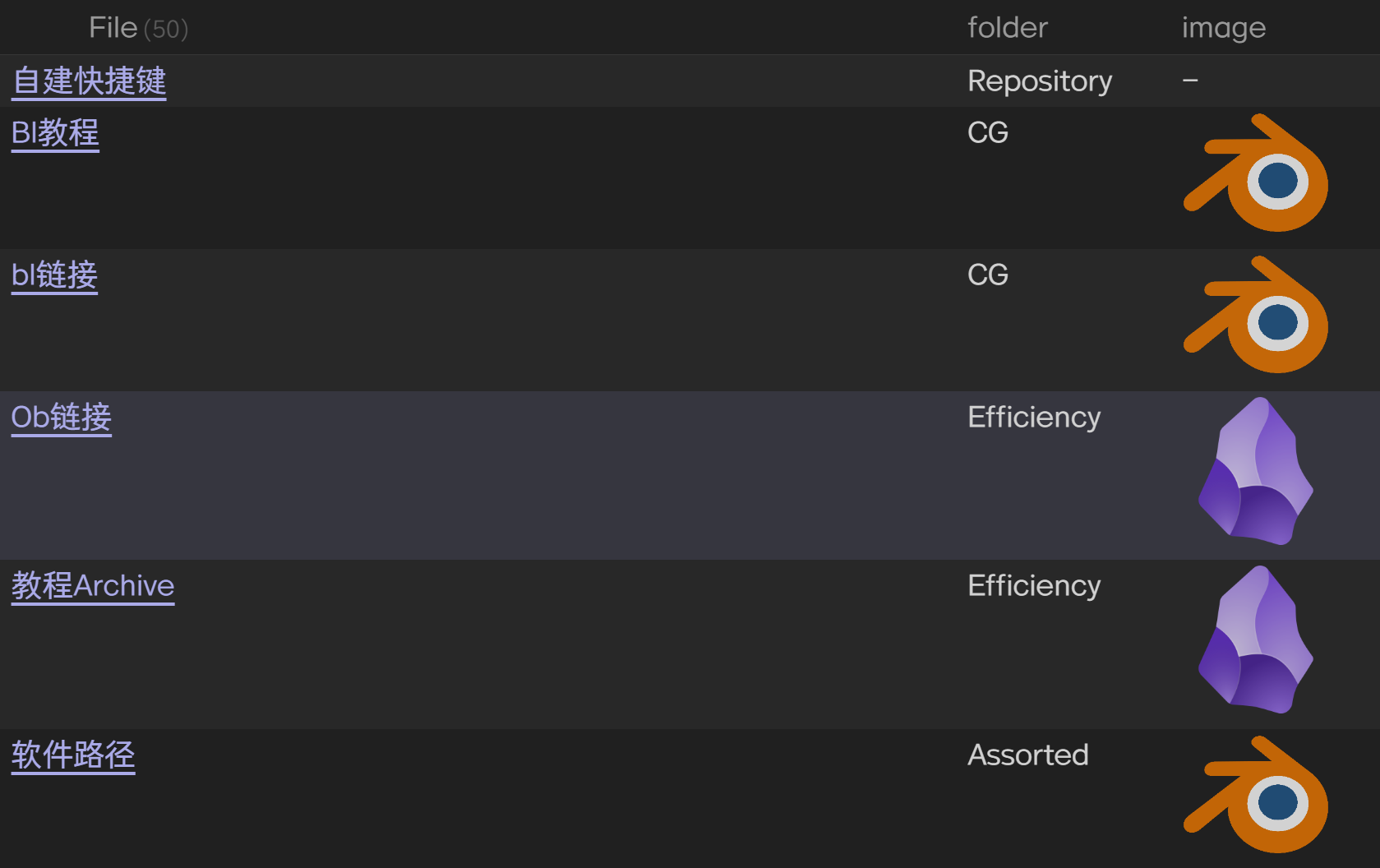
Task: Open the 自建快捷键 note link
Action: point(89,81)
